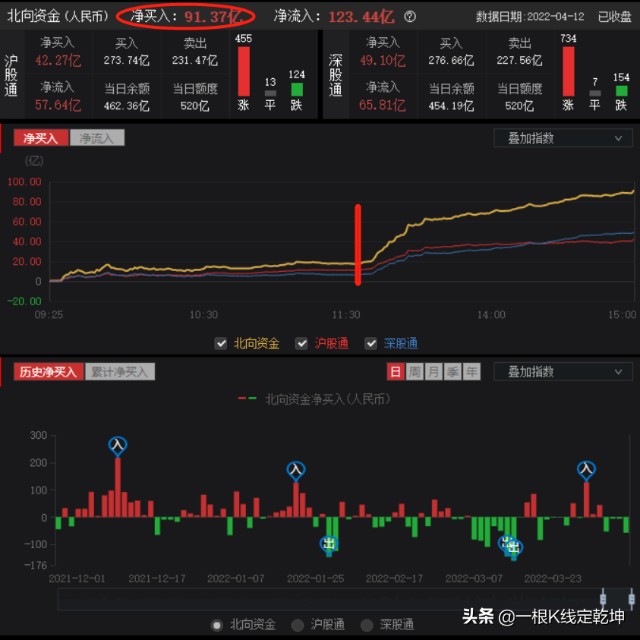This screenshot has width=640, height=640.
Task: Click the rightmost 入 marker on history chart
Action: click(x=586, y=469)
